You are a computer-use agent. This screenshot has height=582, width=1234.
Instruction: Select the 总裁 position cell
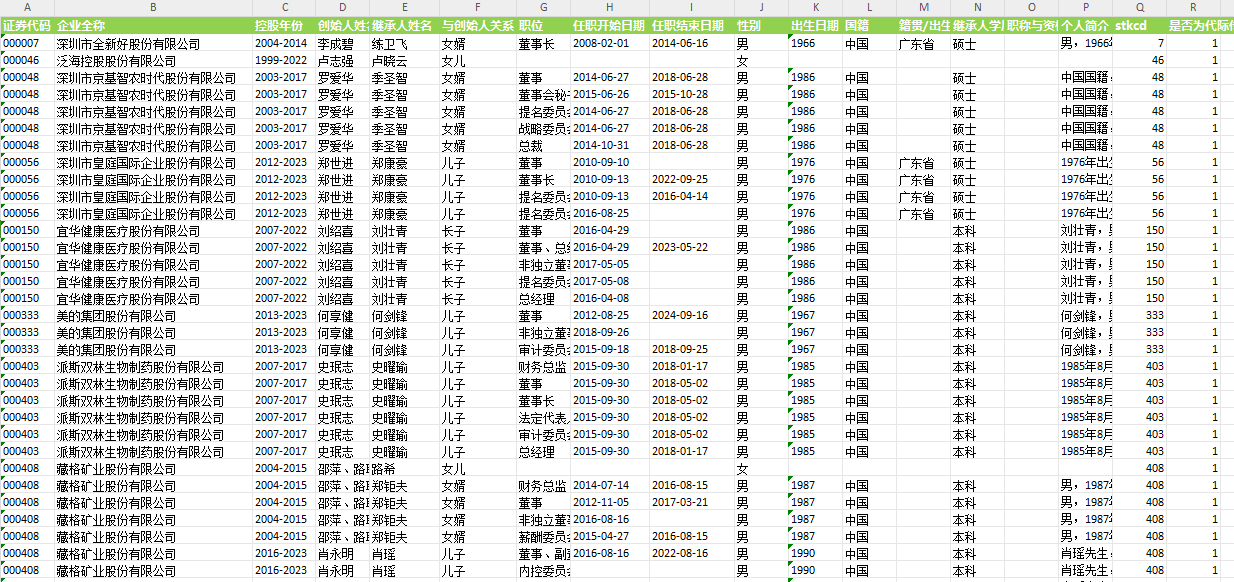543,146
